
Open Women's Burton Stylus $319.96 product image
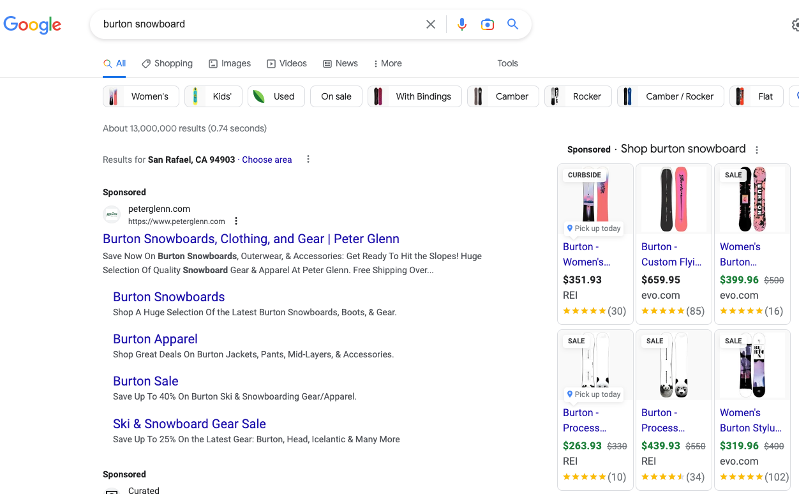pos(753,365)
